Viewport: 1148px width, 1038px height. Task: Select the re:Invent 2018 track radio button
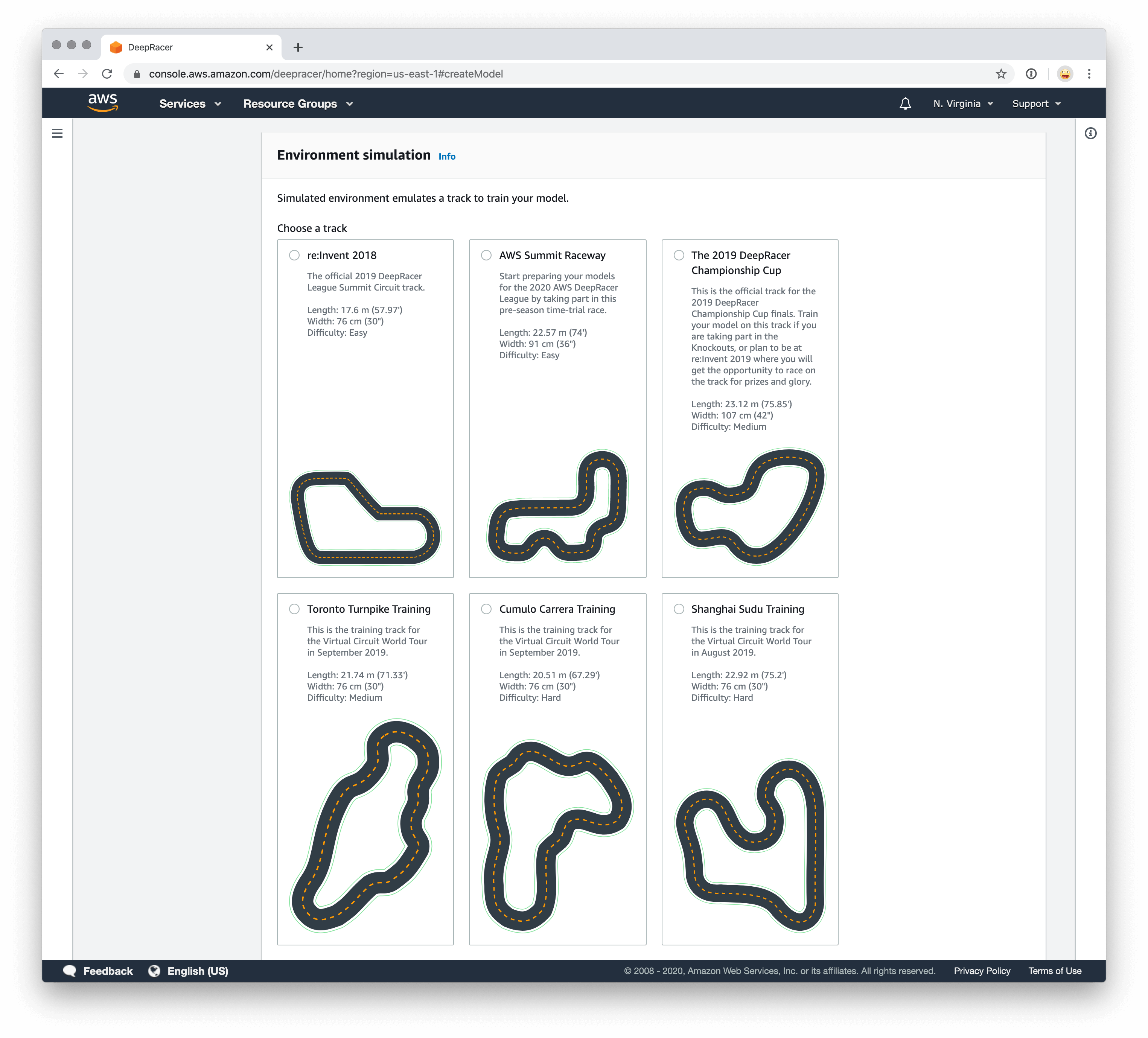(294, 255)
